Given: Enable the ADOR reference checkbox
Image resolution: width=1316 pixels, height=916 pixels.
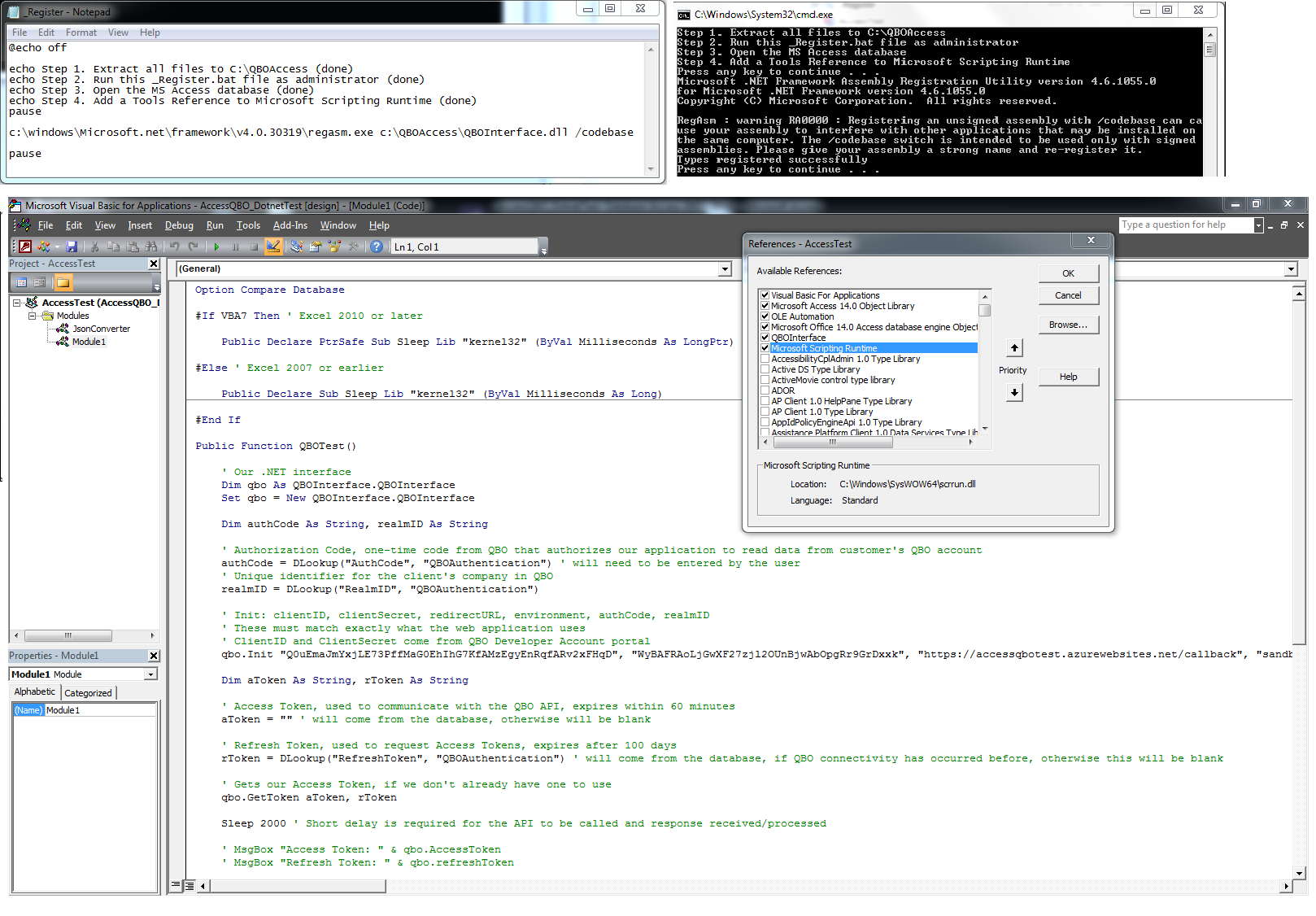Looking at the screenshot, I should 765,390.
